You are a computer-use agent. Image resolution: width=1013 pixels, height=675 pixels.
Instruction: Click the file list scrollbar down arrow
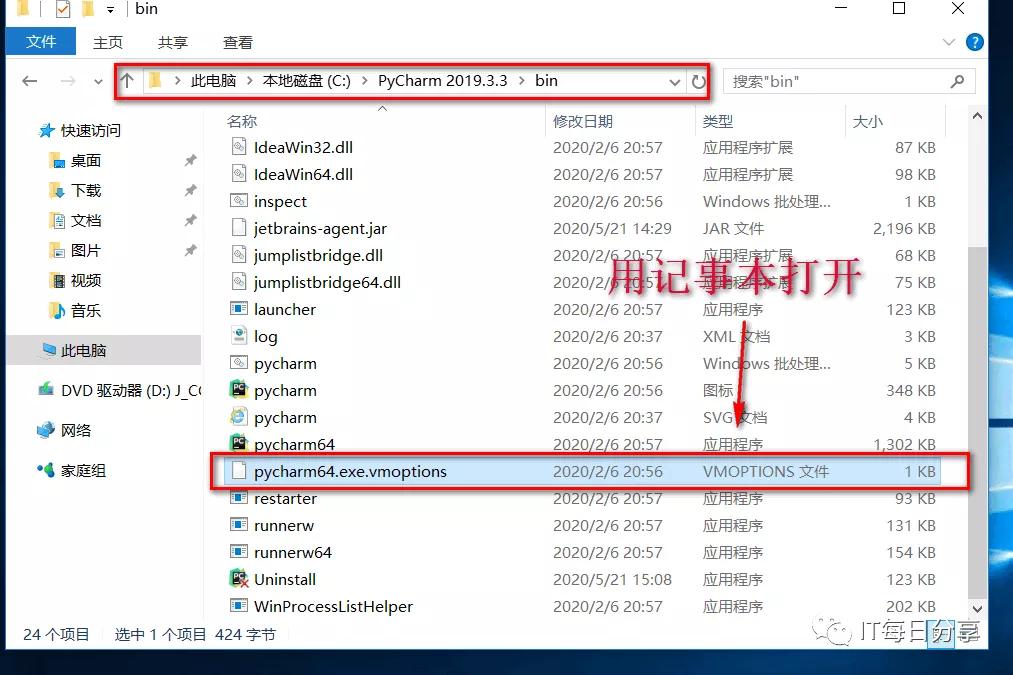coord(977,608)
